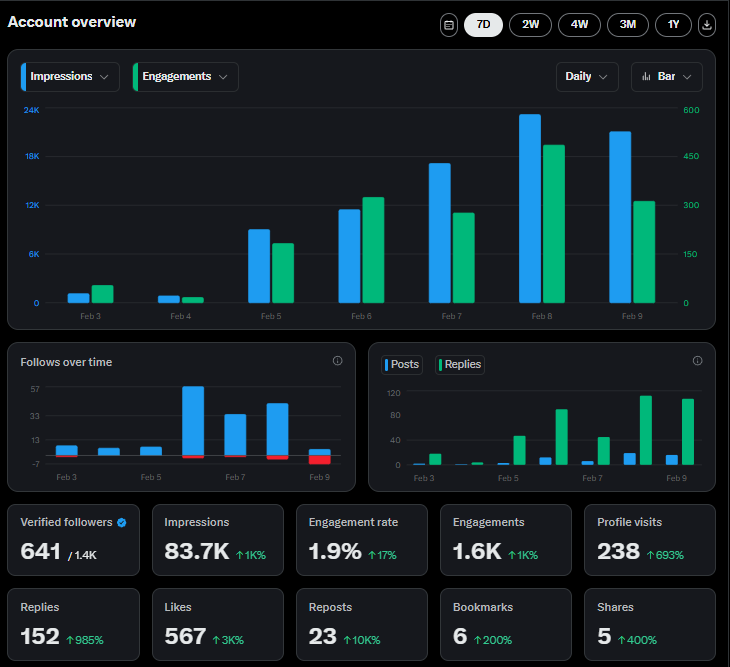Open the Engagement rate stat card
This screenshot has height=667, width=730.
point(362,540)
